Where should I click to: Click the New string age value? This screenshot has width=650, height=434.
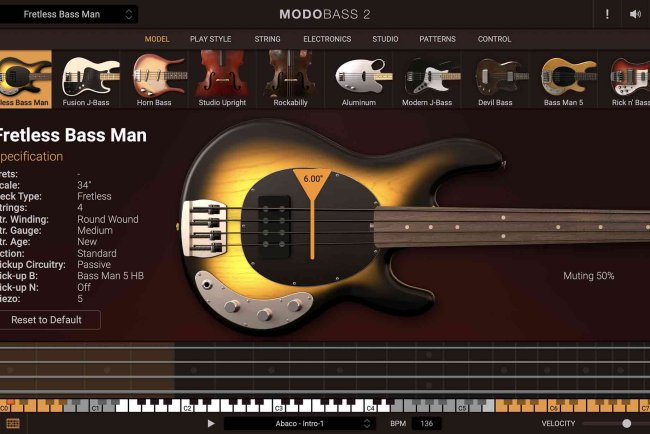[x=87, y=242]
